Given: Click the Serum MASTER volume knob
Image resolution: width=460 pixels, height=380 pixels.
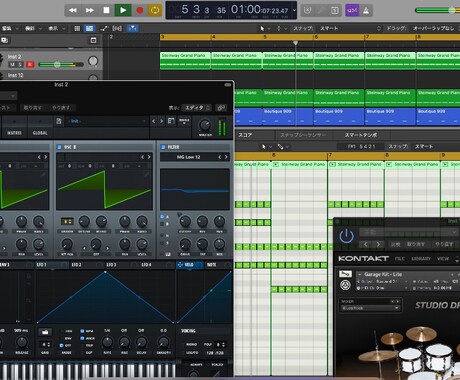Looking at the screenshot, I should [205, 125].
